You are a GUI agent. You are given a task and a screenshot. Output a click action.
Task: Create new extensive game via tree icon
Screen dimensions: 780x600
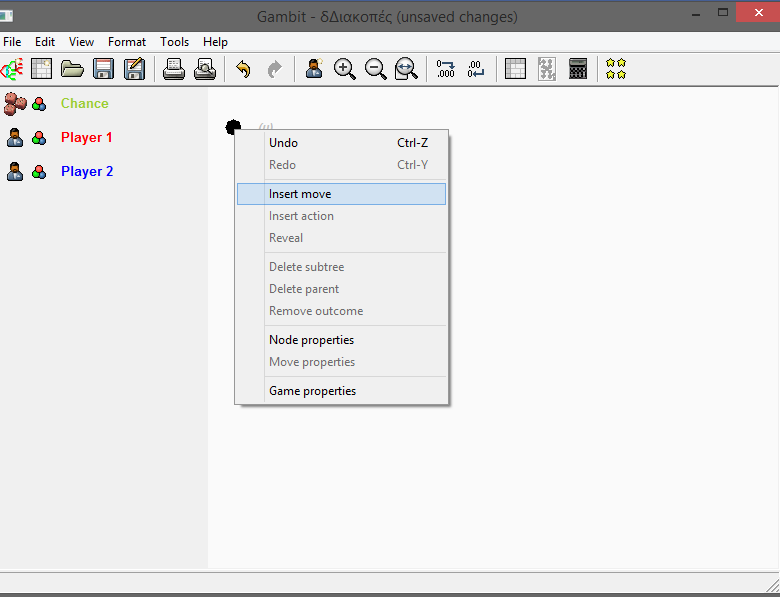coord(12,69)
